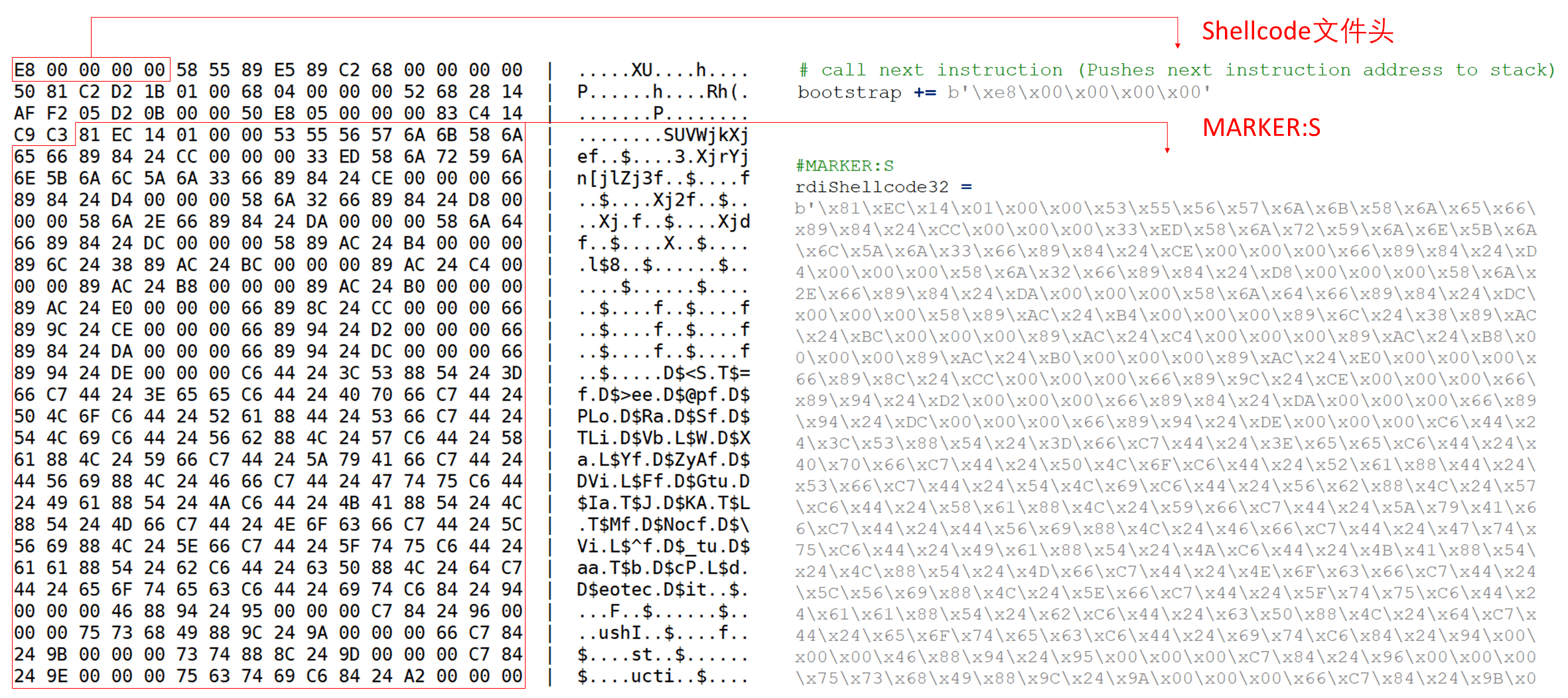Click ASCII text 'Vi.L$^f.D$_tu.D$'

pos(663,546)
